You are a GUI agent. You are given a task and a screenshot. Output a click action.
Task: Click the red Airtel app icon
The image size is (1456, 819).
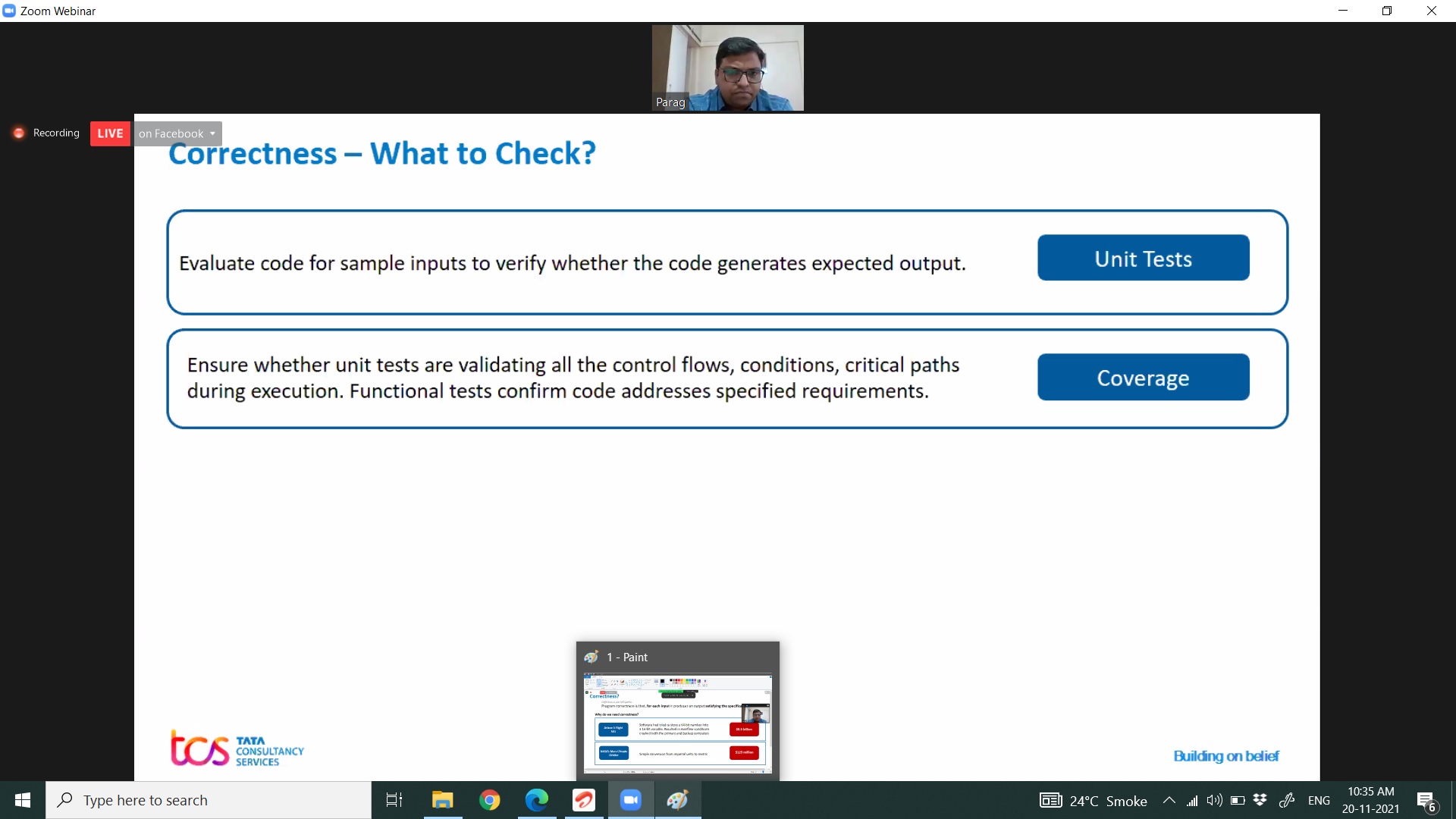tap(584, 800)
